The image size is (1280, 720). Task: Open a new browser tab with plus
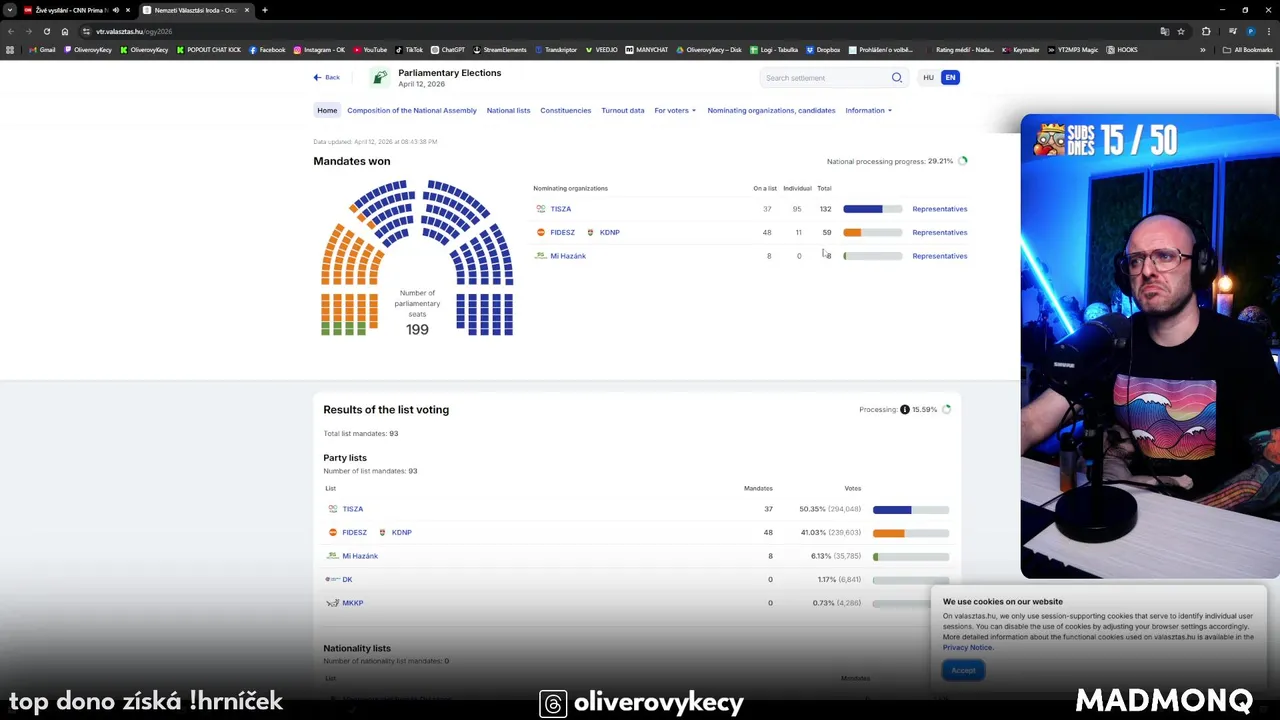[264, 10]
